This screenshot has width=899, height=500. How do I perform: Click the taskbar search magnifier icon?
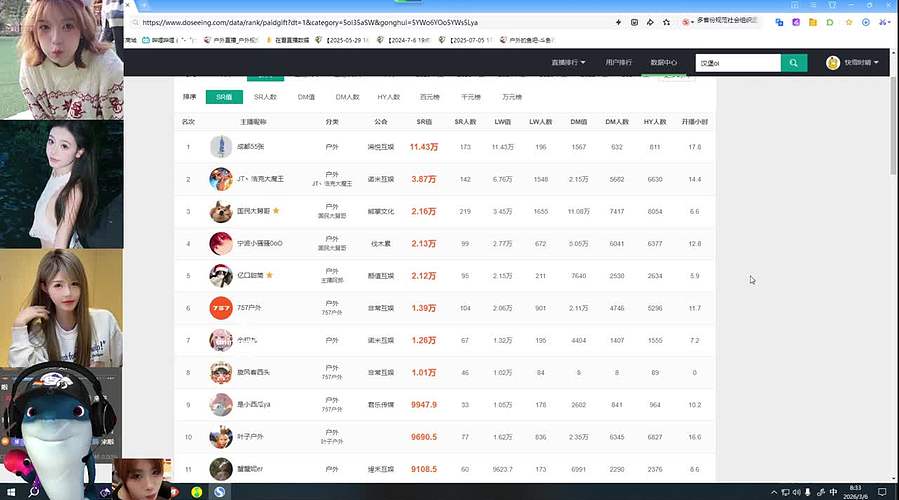pyautogui.click(x=34, y=492)
